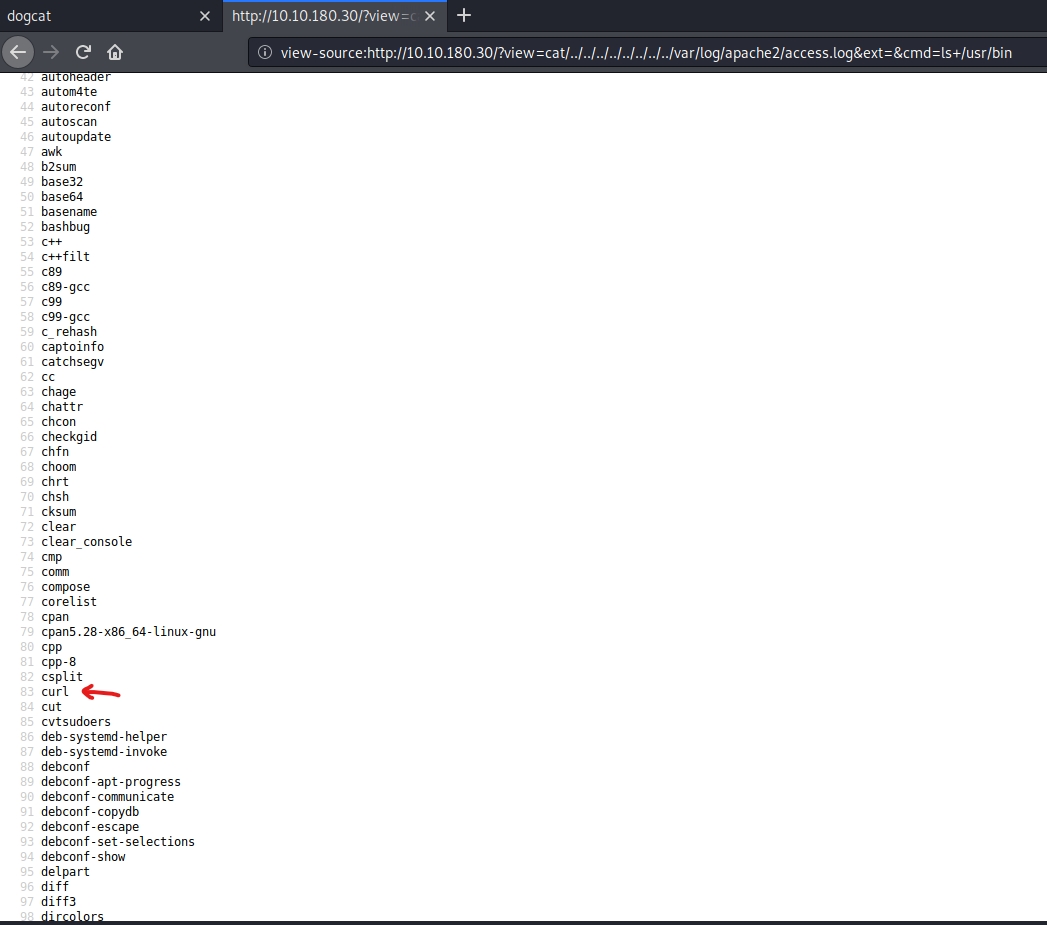Click the view-source URL address bar
The width and height of the screenshot is (1047, 925).
click(x=640, y=52)
